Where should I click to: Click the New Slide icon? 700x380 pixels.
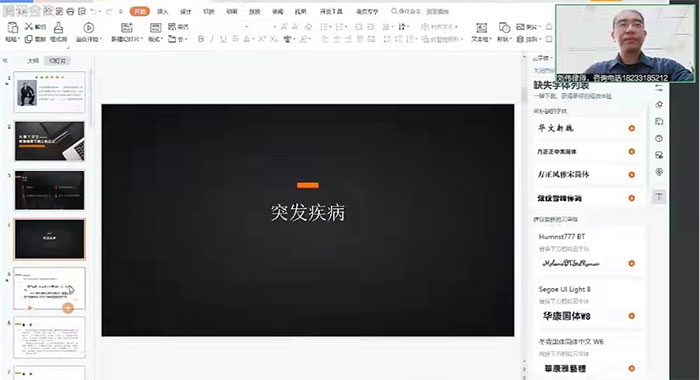[127, 28]
